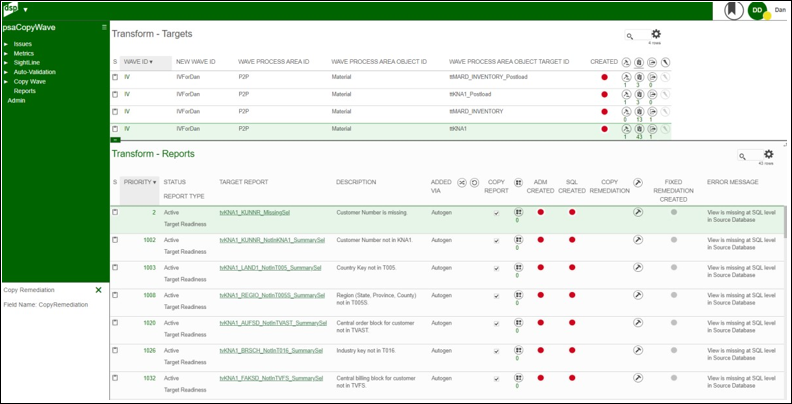Click hammer icon for tvKNA1_KUNNR_MissingSel row
This screenshot has width=792, height=404.
[638, 213]
